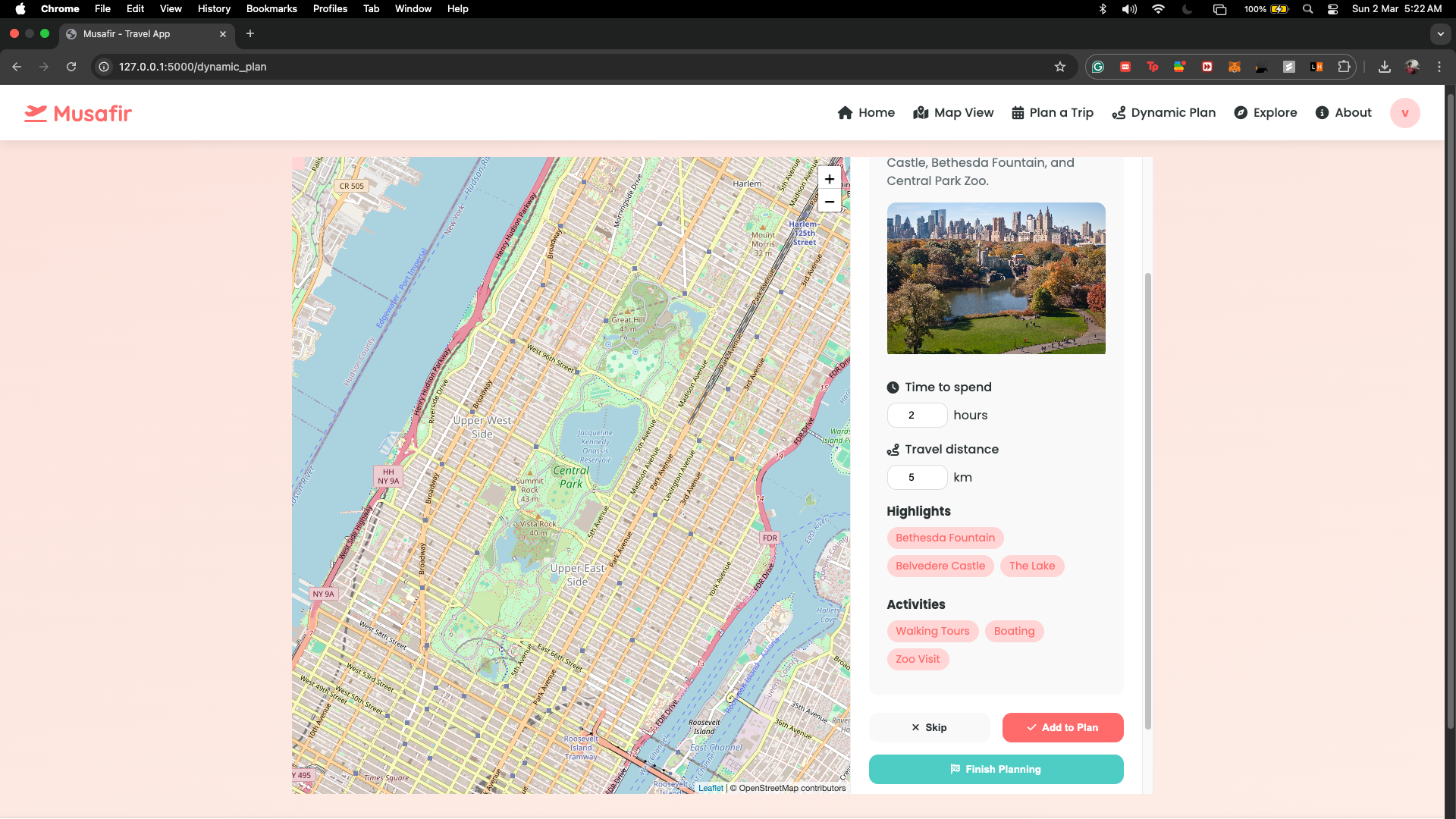Go to Map View page

(953, 113)
